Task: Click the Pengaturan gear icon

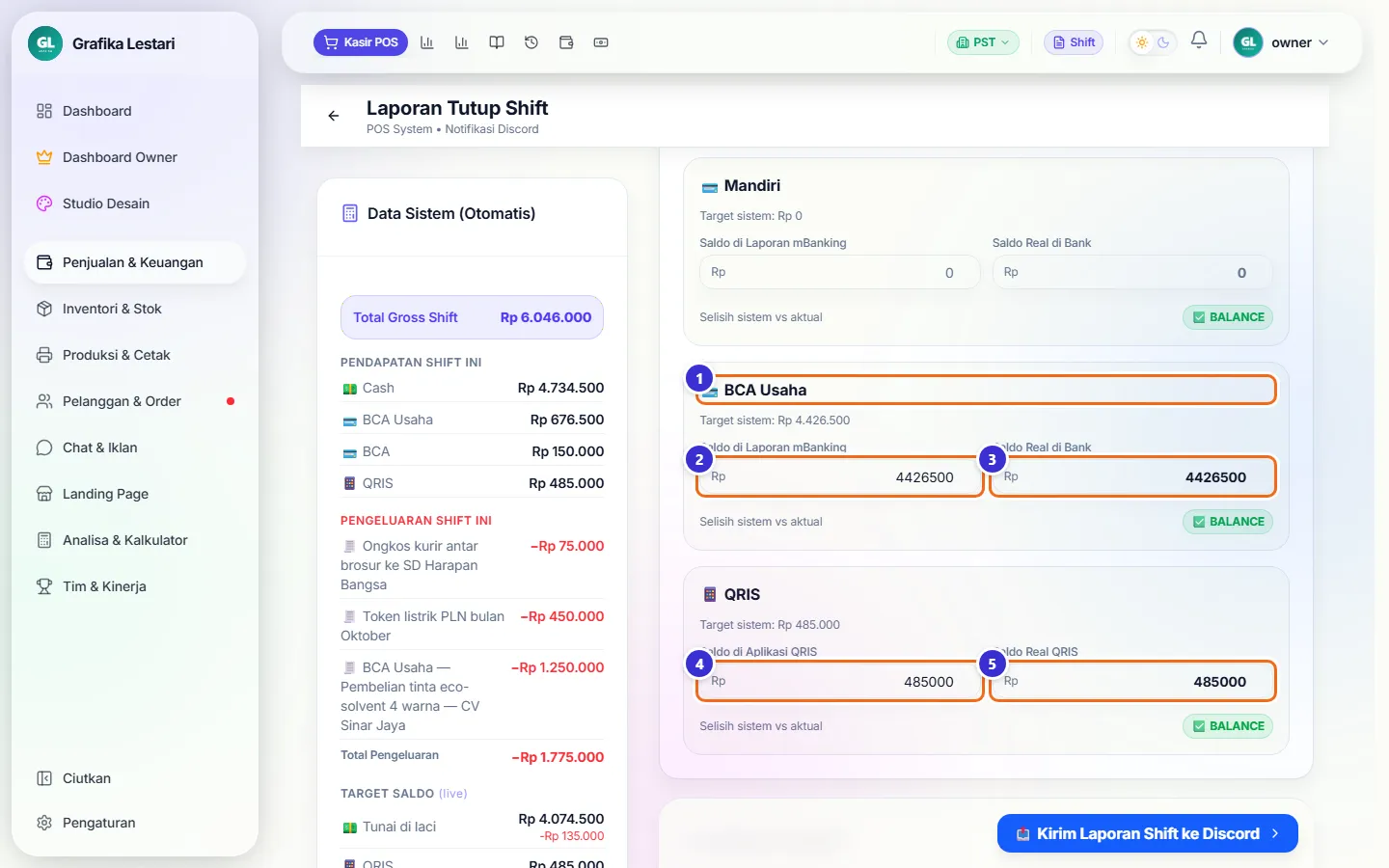Action: [44, 823]
